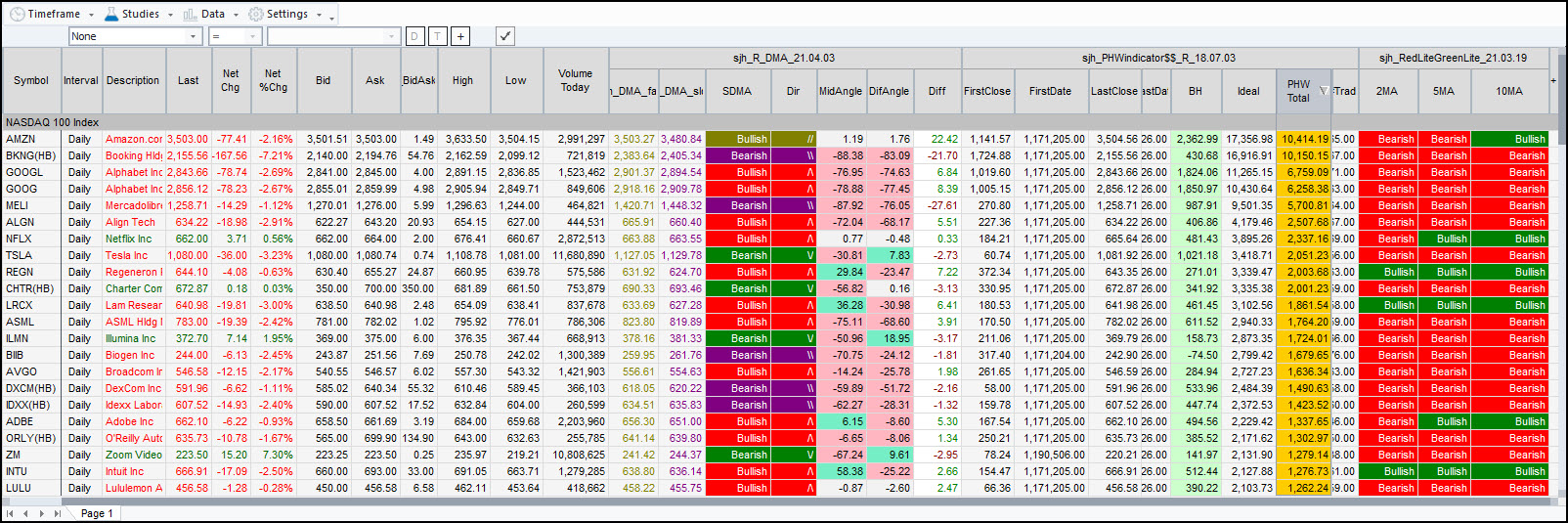
Task: Select the REGN symbol cell
Action: 31,272
